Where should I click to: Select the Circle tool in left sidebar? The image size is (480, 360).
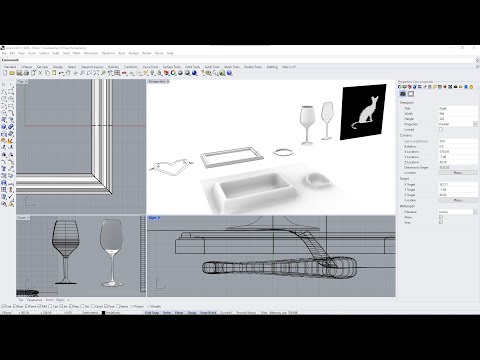(4, 99)
